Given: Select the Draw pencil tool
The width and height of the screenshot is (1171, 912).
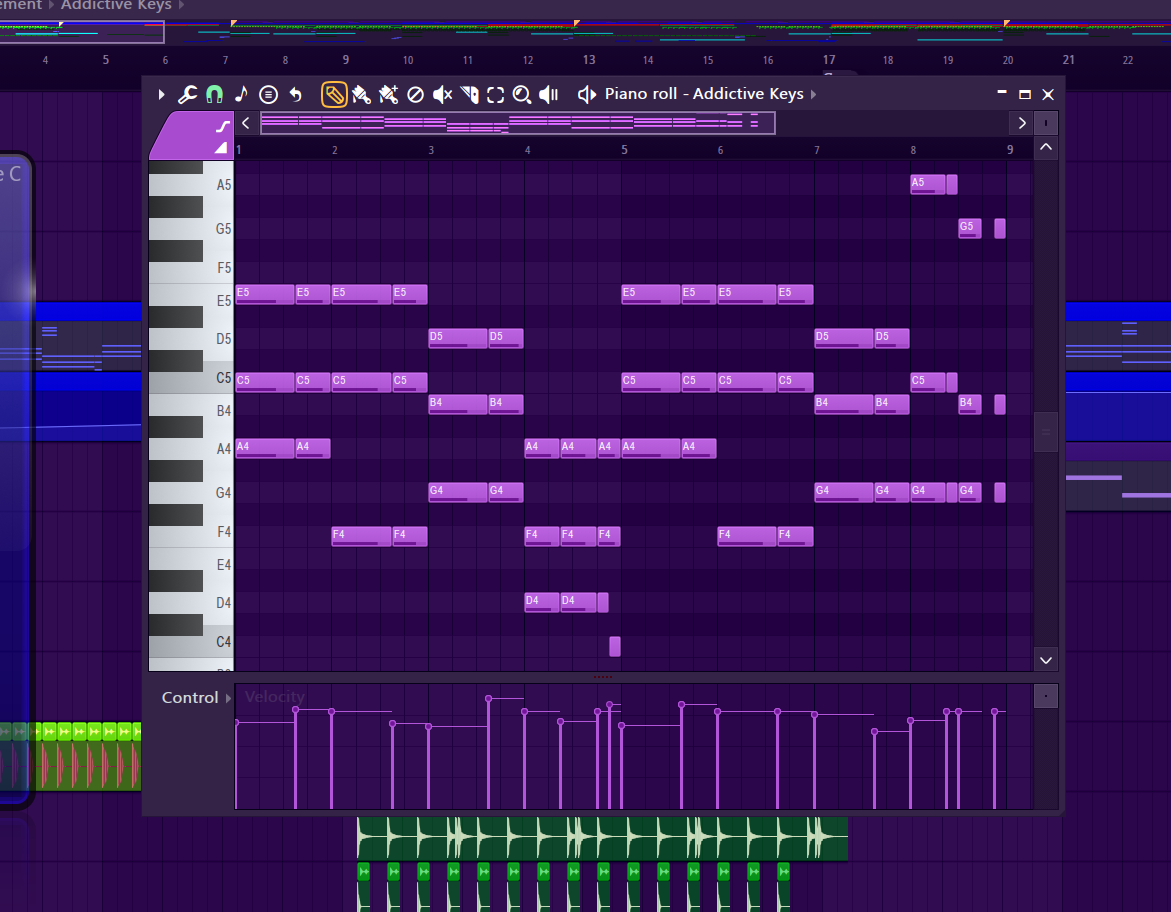Looking at the screenshot, I should [334, 95].
